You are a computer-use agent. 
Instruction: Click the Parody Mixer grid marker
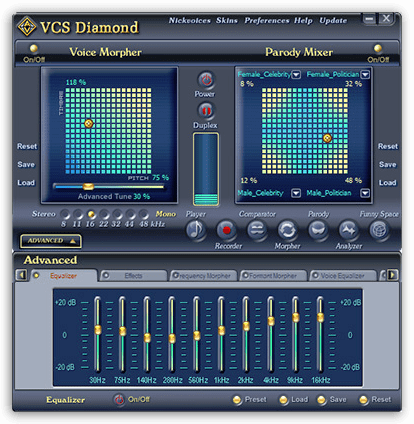(x=327, y=138)
